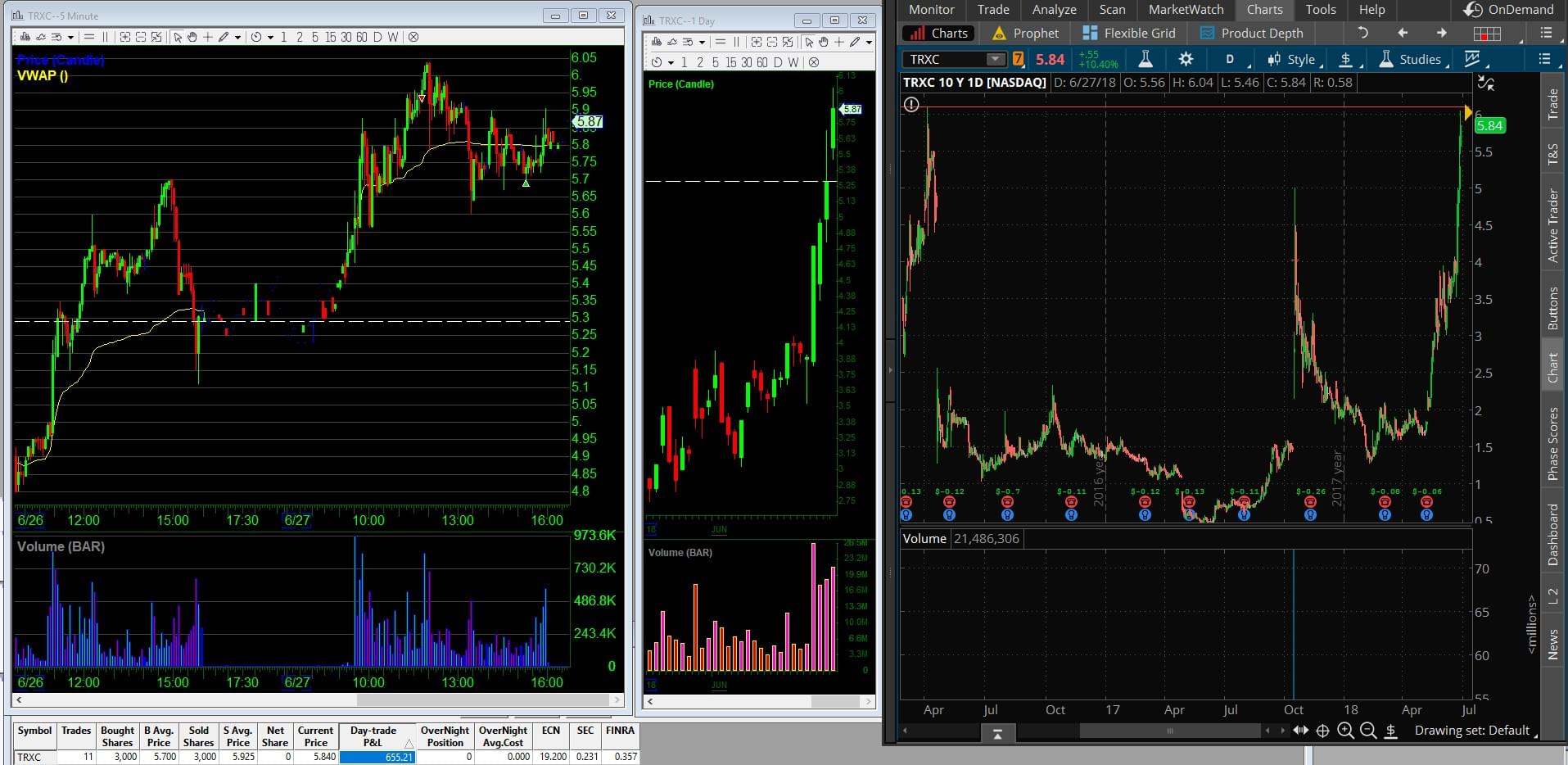Click the studies line icon in 5 Minute chart
The width and height of the screenshot is (1568, 765).
click(42, 37)
